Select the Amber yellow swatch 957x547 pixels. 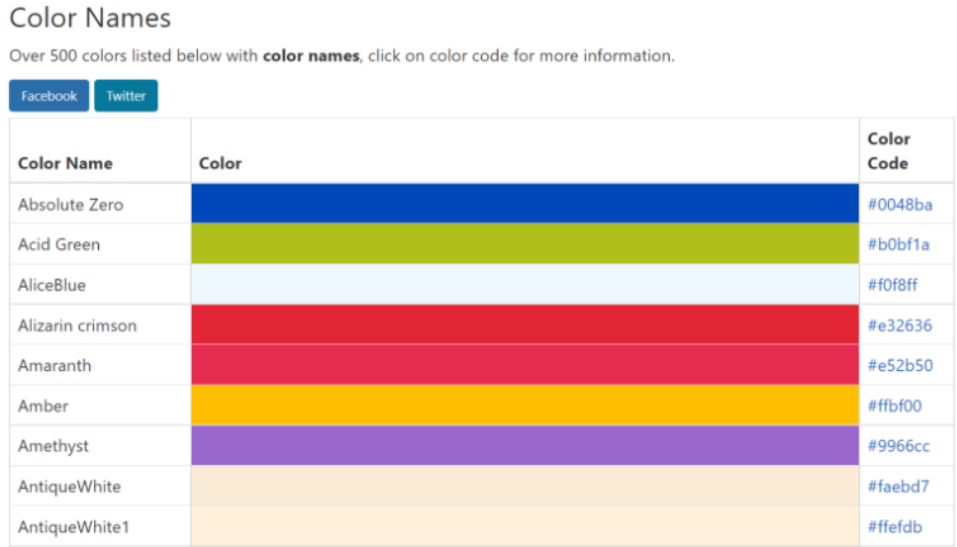coord(525,405)
